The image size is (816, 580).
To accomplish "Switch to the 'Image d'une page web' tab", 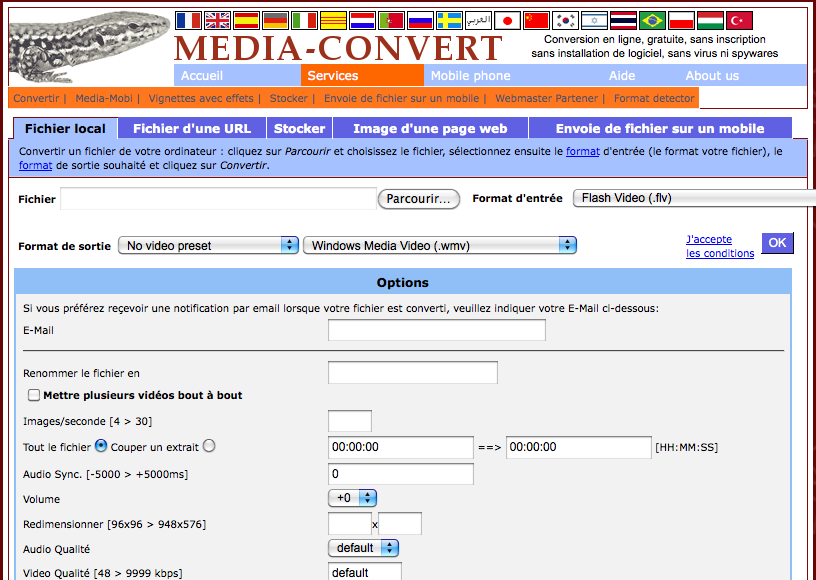I will pyautogui.click(x=430, y=128).
